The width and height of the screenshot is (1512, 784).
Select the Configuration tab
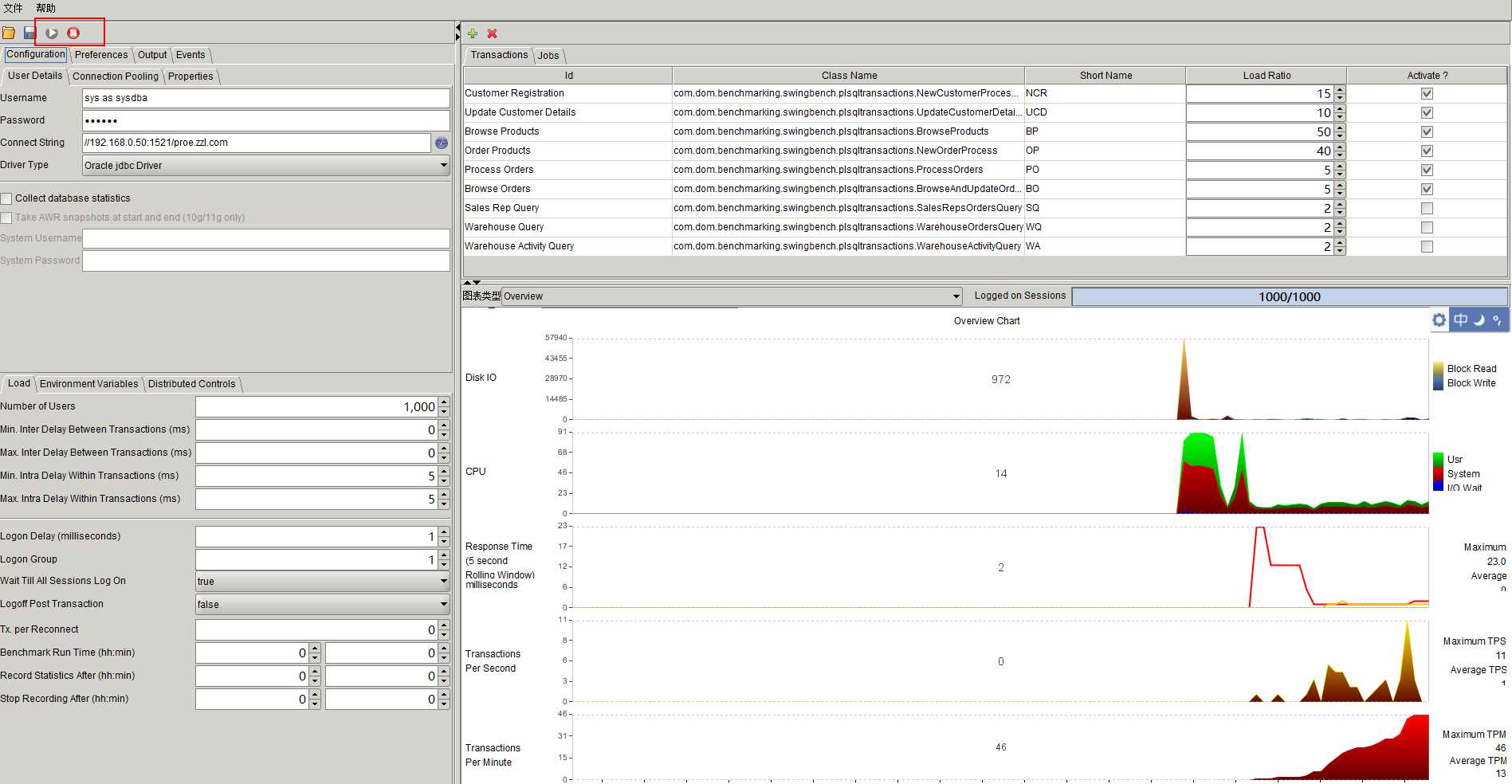click(36, 54)
